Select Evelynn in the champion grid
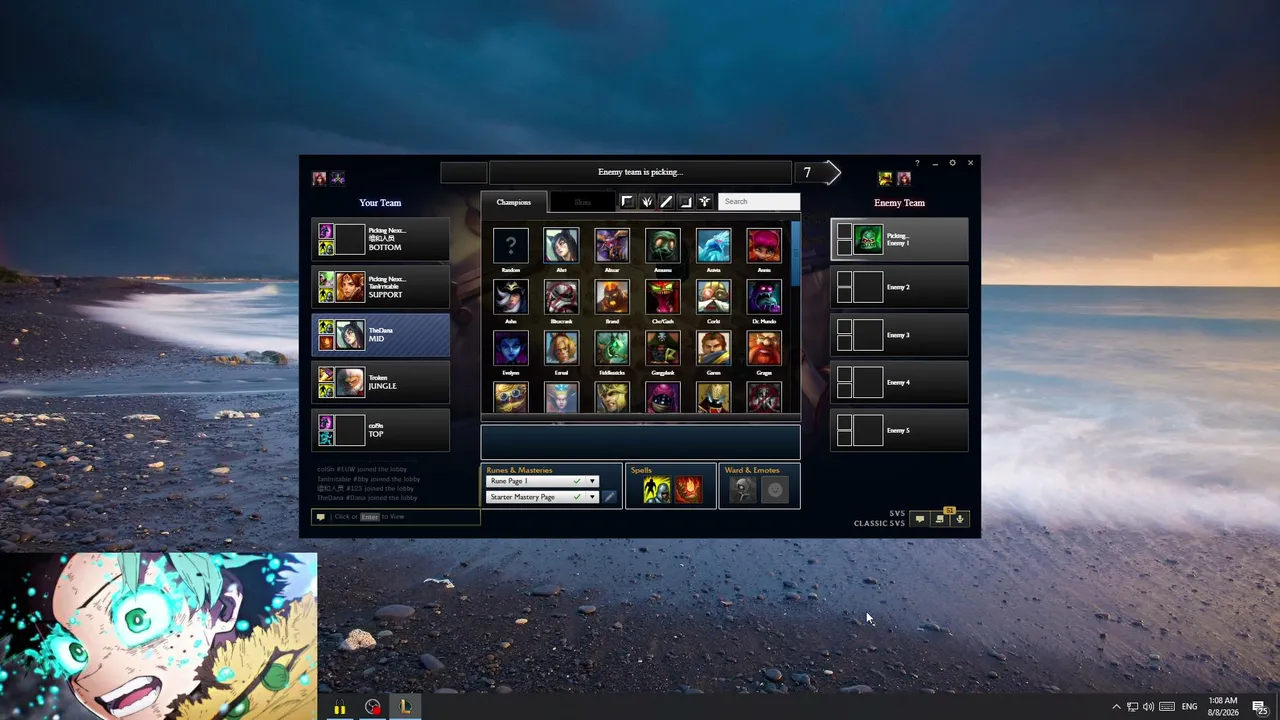This screenshot has width=1280, height=720. pyautogui.click(x=511, y=348)
